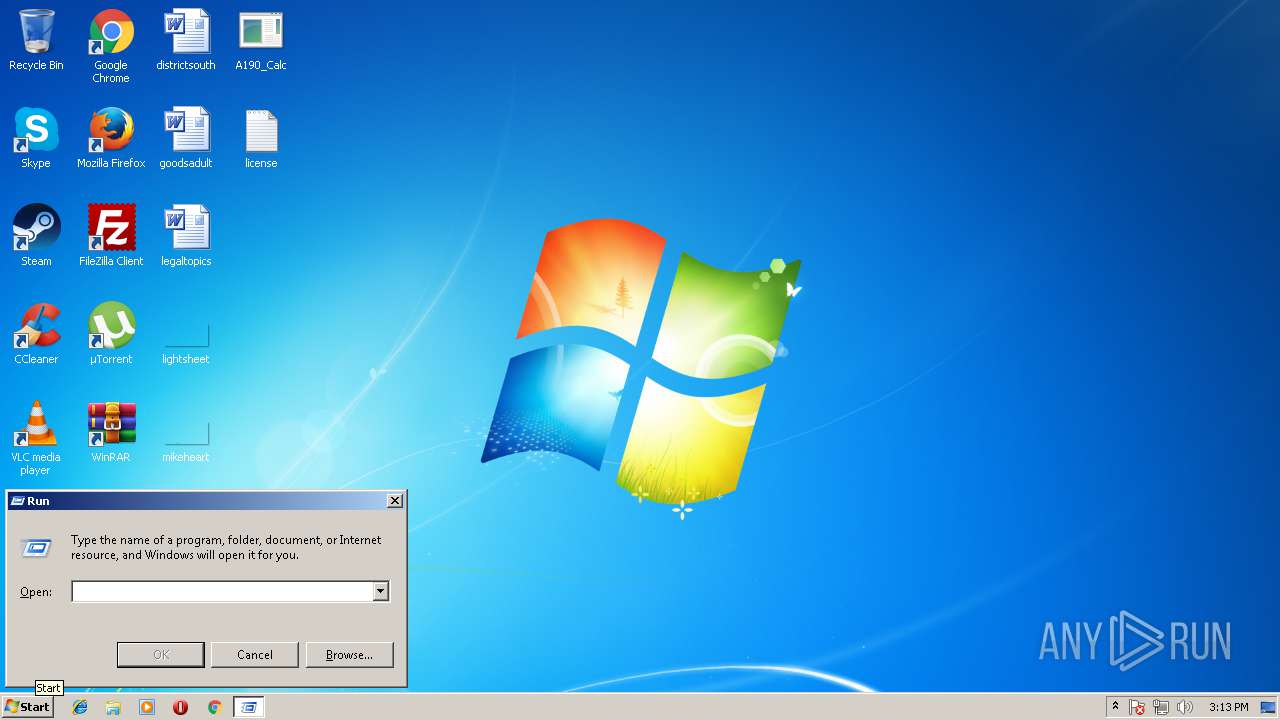
Task: Click the Browse... button
Action: click(x=349, y=655)
